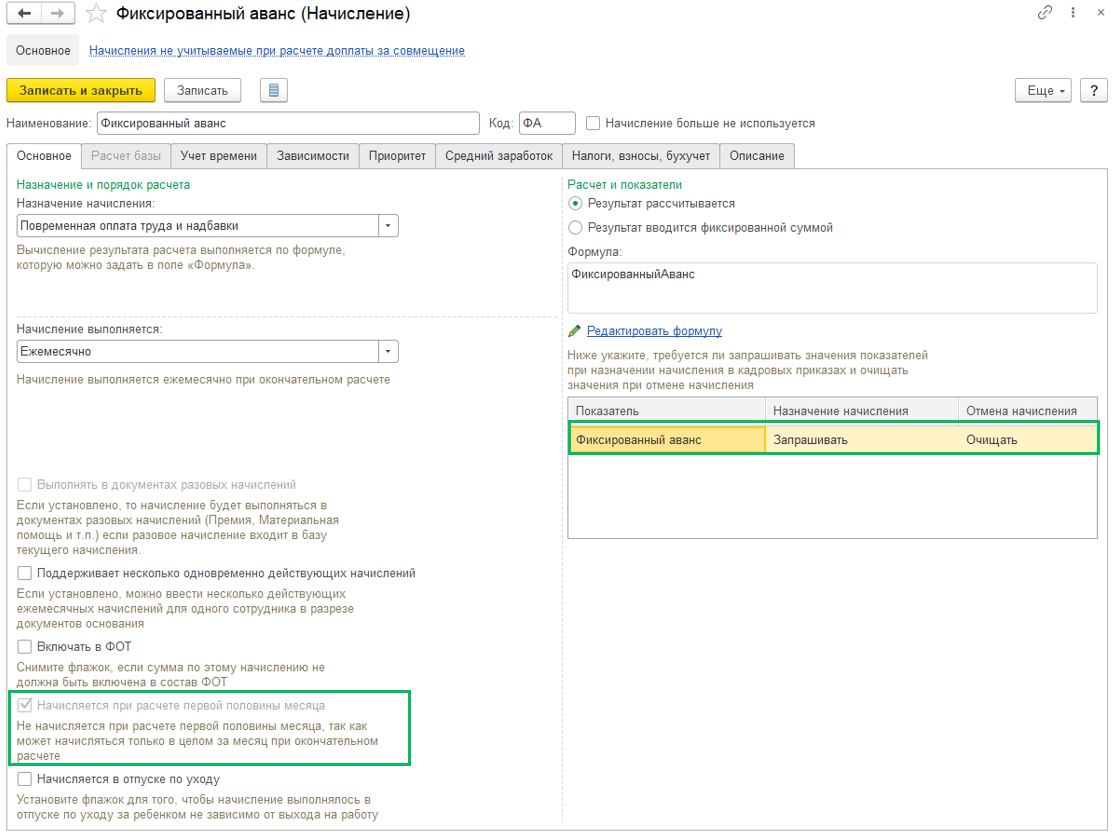Click the 'Ежемесячно' combo box field
Image resolution: width=1116 pixels, height=834 pixels.
click(198, 352)
